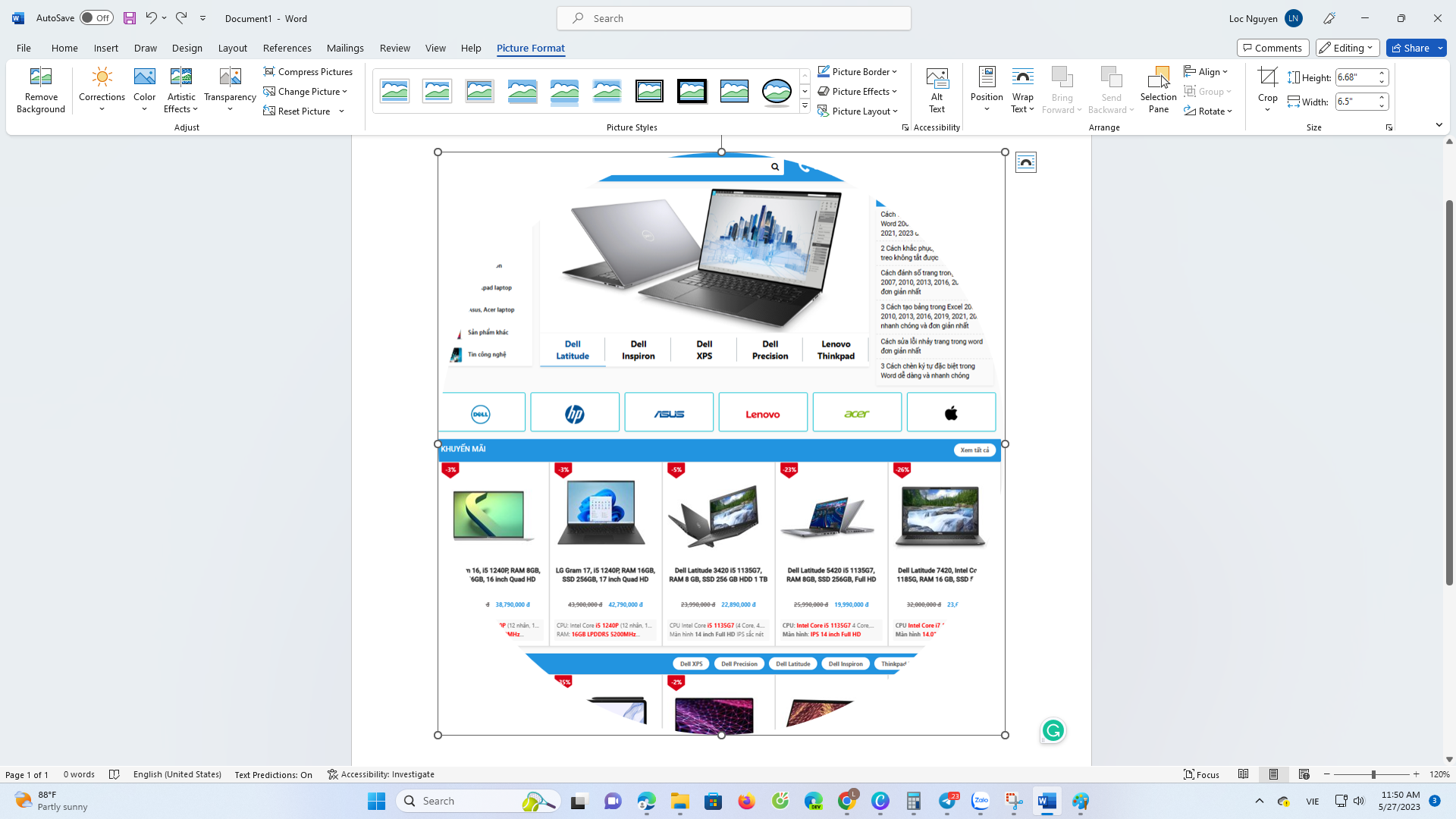
Task: Open Alt Text pane
Action: point(937,90)
